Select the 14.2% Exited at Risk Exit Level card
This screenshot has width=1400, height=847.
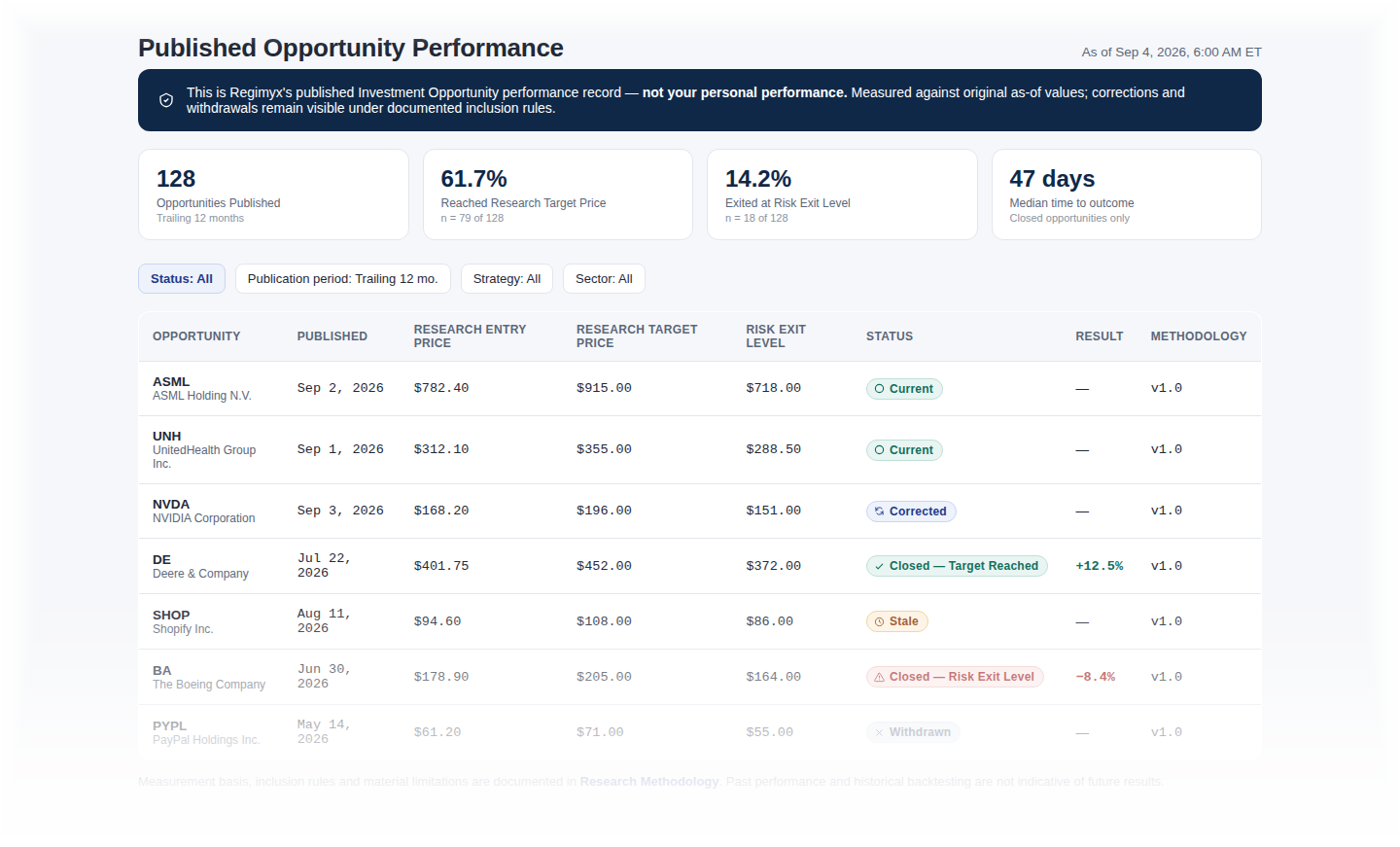842,194
